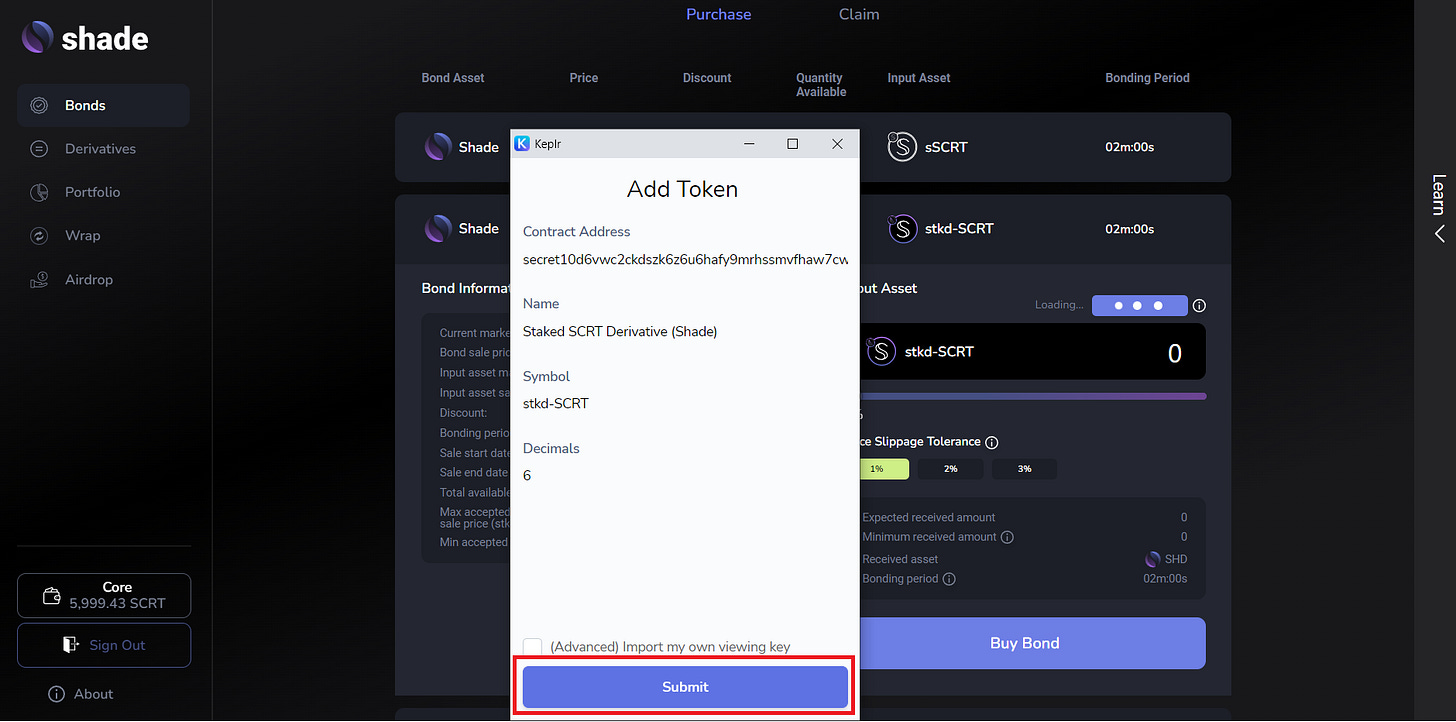This screenshot has width=1456, height=722.
Task: Select 3% slippage tolerance
Action: pyautogui.click(x=1025, y=469)
